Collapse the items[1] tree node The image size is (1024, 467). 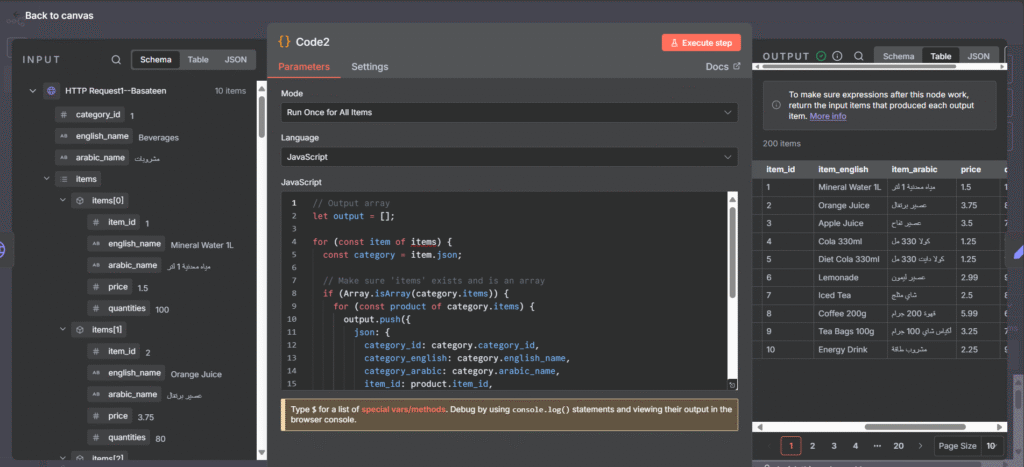pyautogui.click(x=62, y=329)
